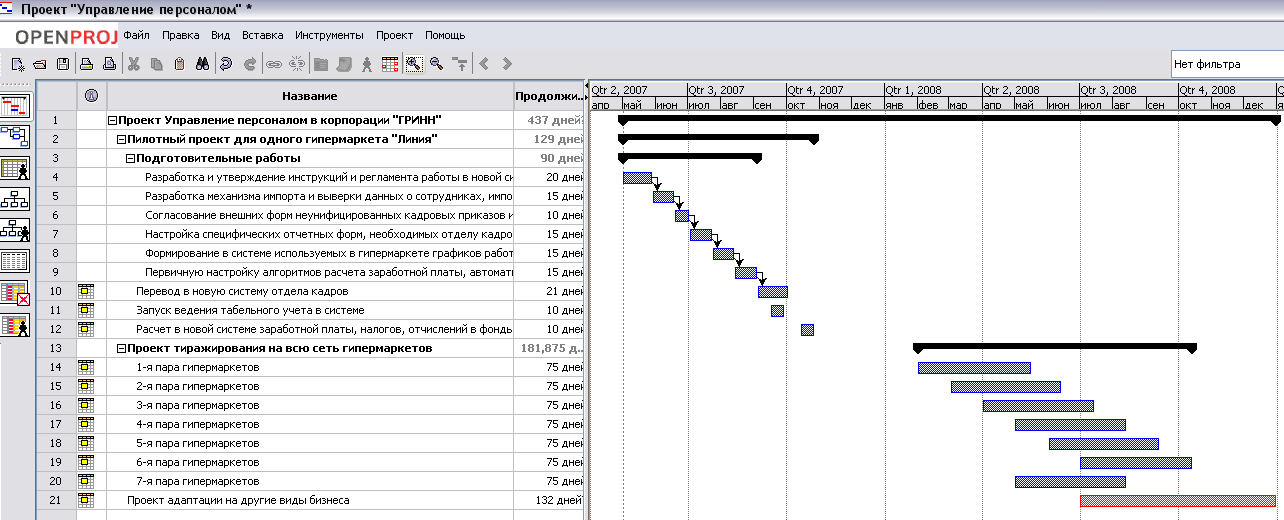Select the 'Перевод в новую систему отдела кадров' task
The height and width of the screenshot is (520, 1284).
[x=242, y=292]
